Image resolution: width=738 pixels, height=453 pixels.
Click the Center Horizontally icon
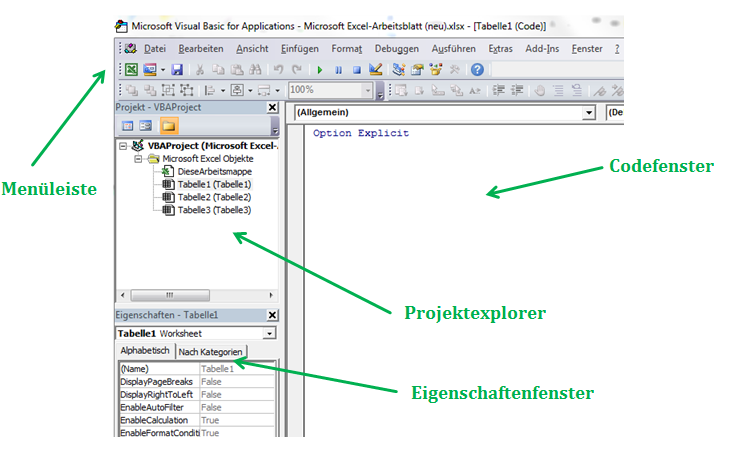(x=237, y=90)
